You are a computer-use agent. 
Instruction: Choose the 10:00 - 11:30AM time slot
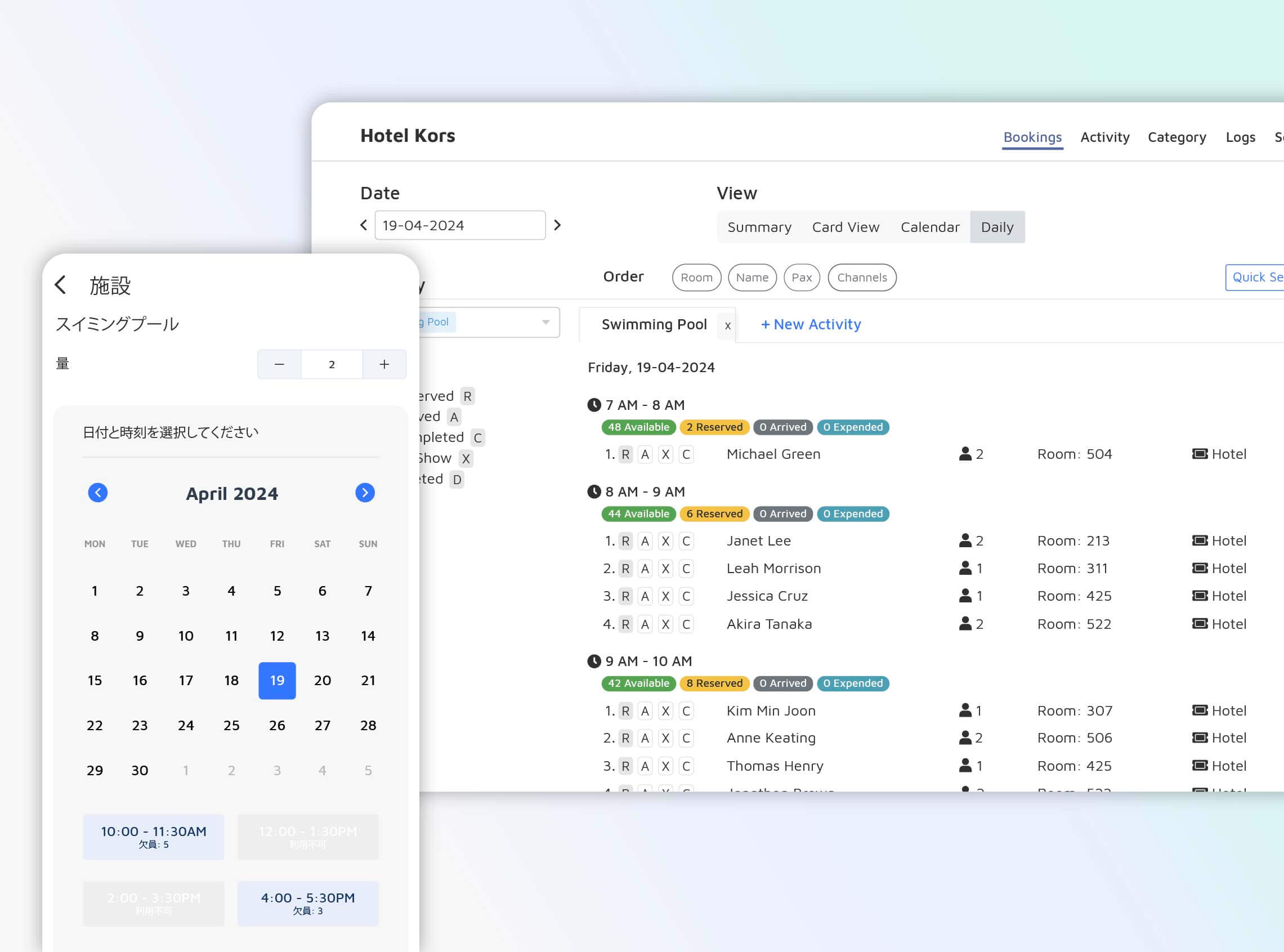154,837
